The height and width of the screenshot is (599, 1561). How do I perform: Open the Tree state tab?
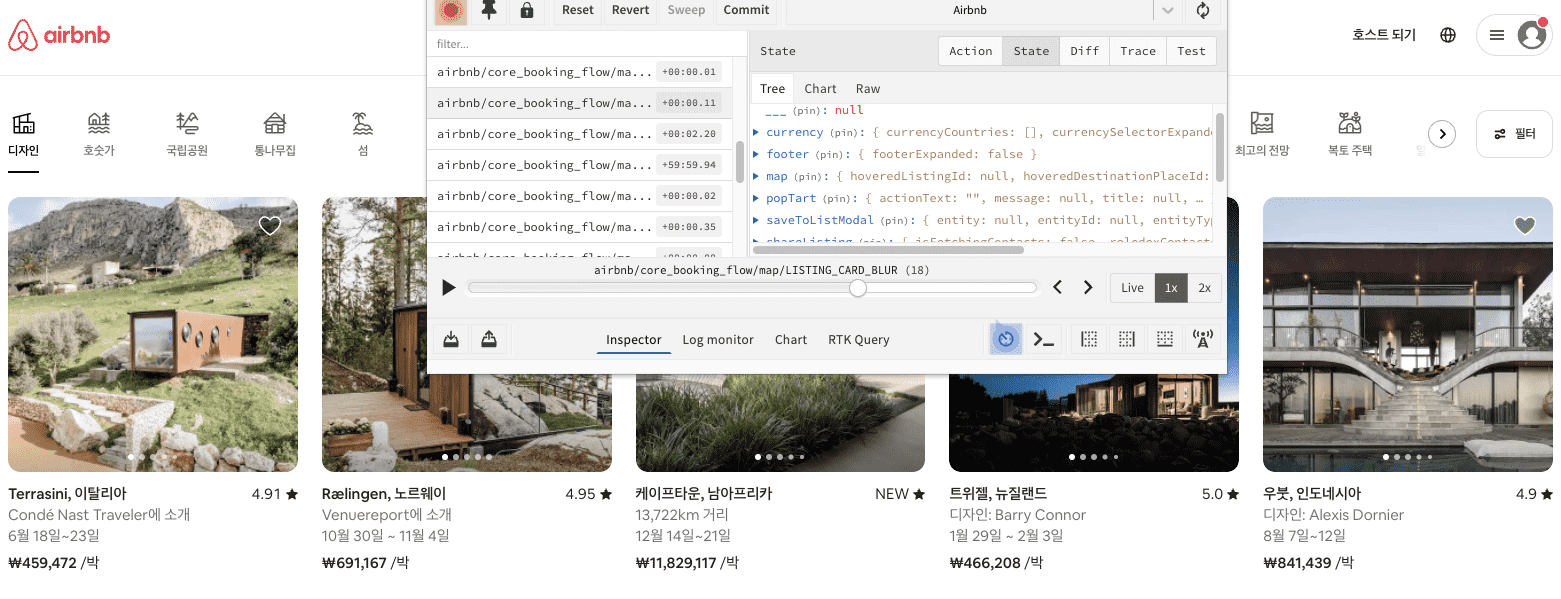point(773,88)
